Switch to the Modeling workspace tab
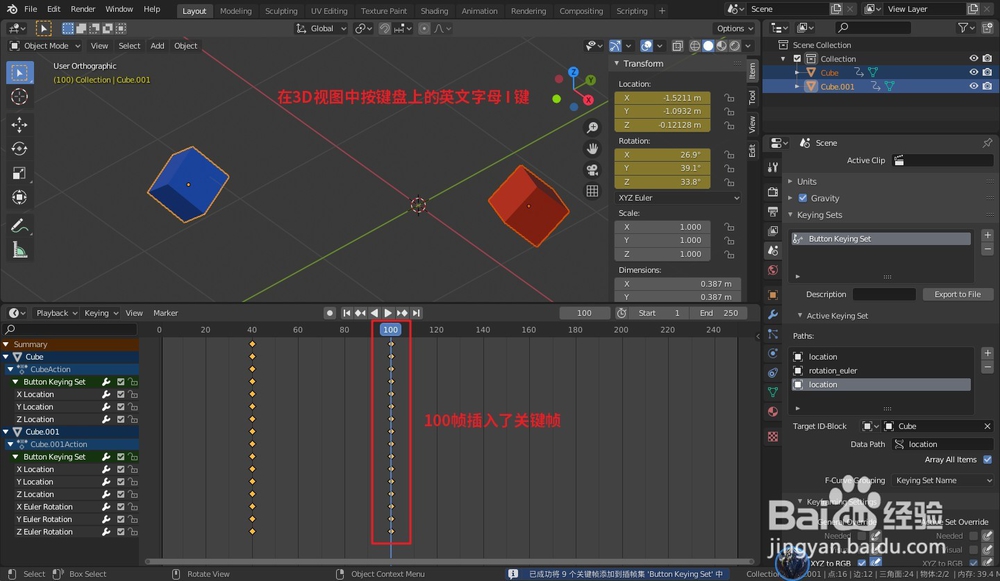Image resolution: width=1000 pixels, height=581 pixels. tap(235, 11)
